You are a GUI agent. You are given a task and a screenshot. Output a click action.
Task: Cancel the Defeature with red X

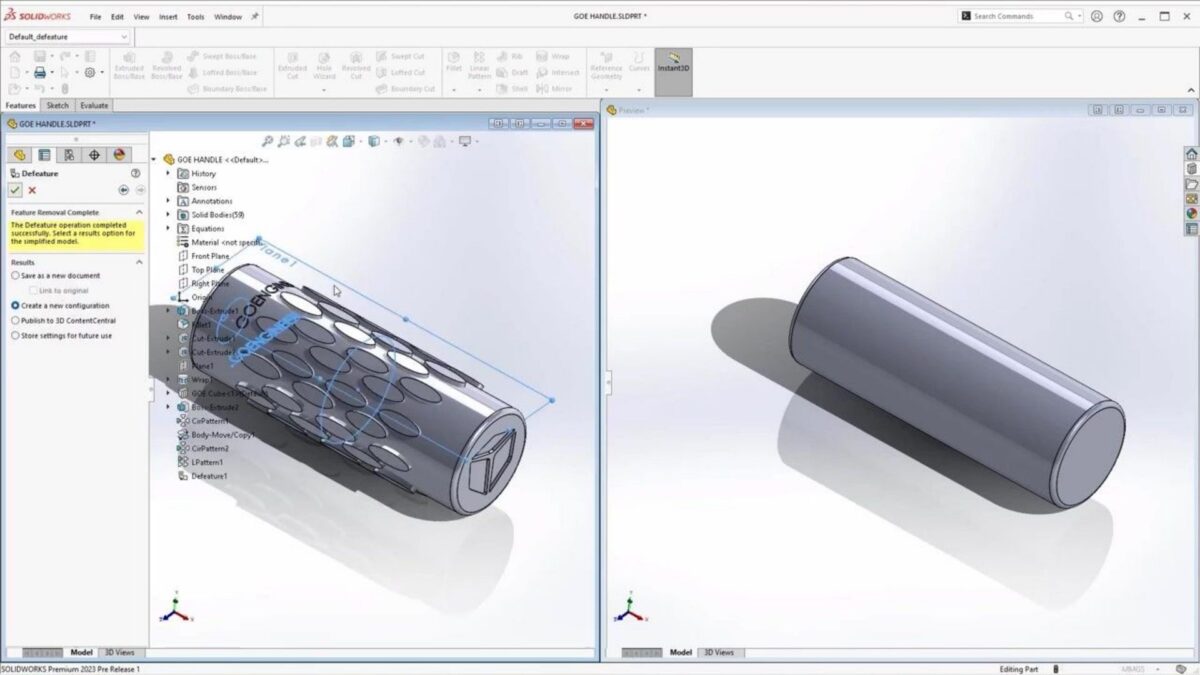[32, 190]
